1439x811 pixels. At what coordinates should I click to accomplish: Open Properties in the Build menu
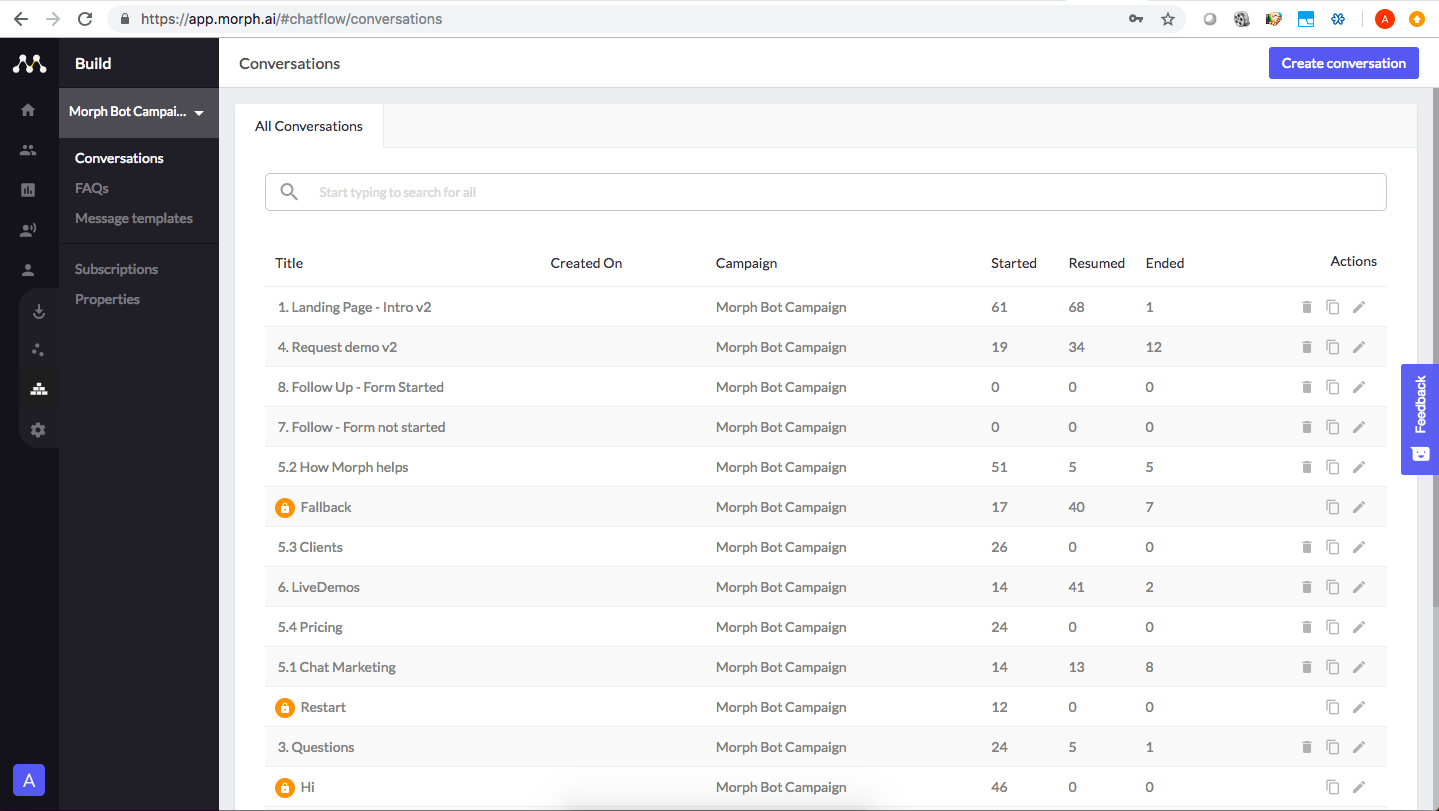pos(107,299)
